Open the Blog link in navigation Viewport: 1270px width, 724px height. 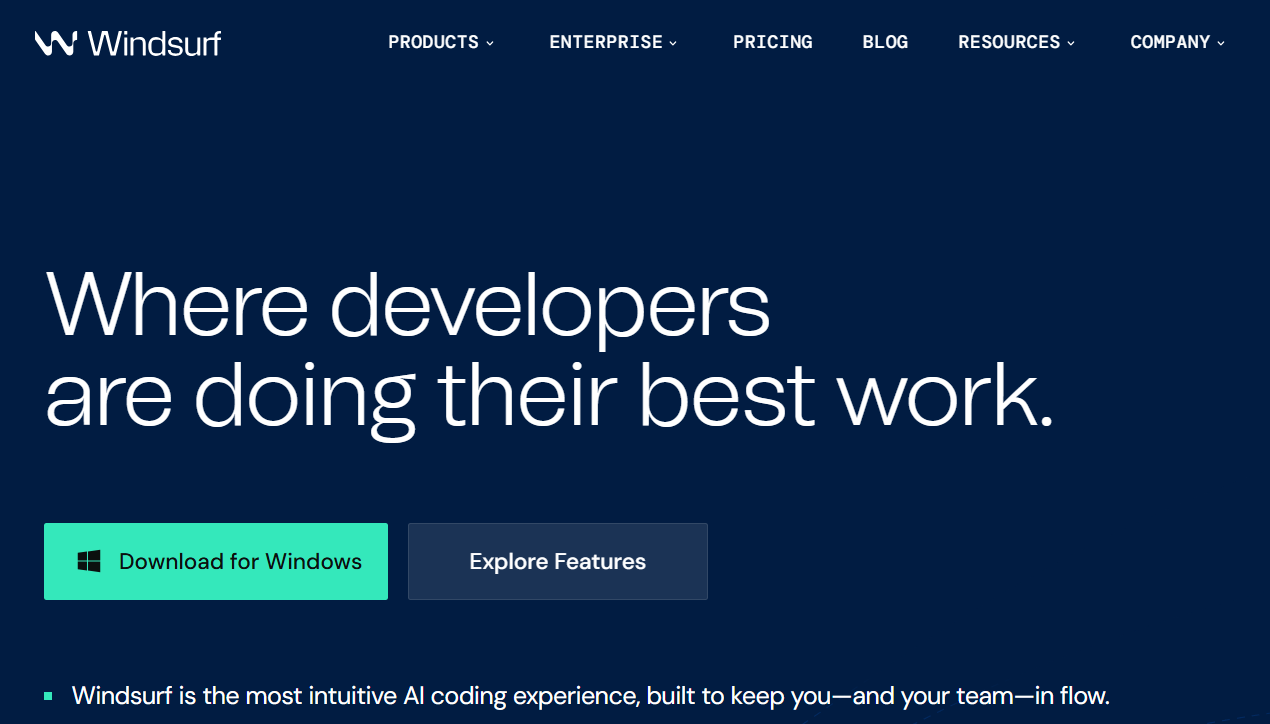click(885, 42)
